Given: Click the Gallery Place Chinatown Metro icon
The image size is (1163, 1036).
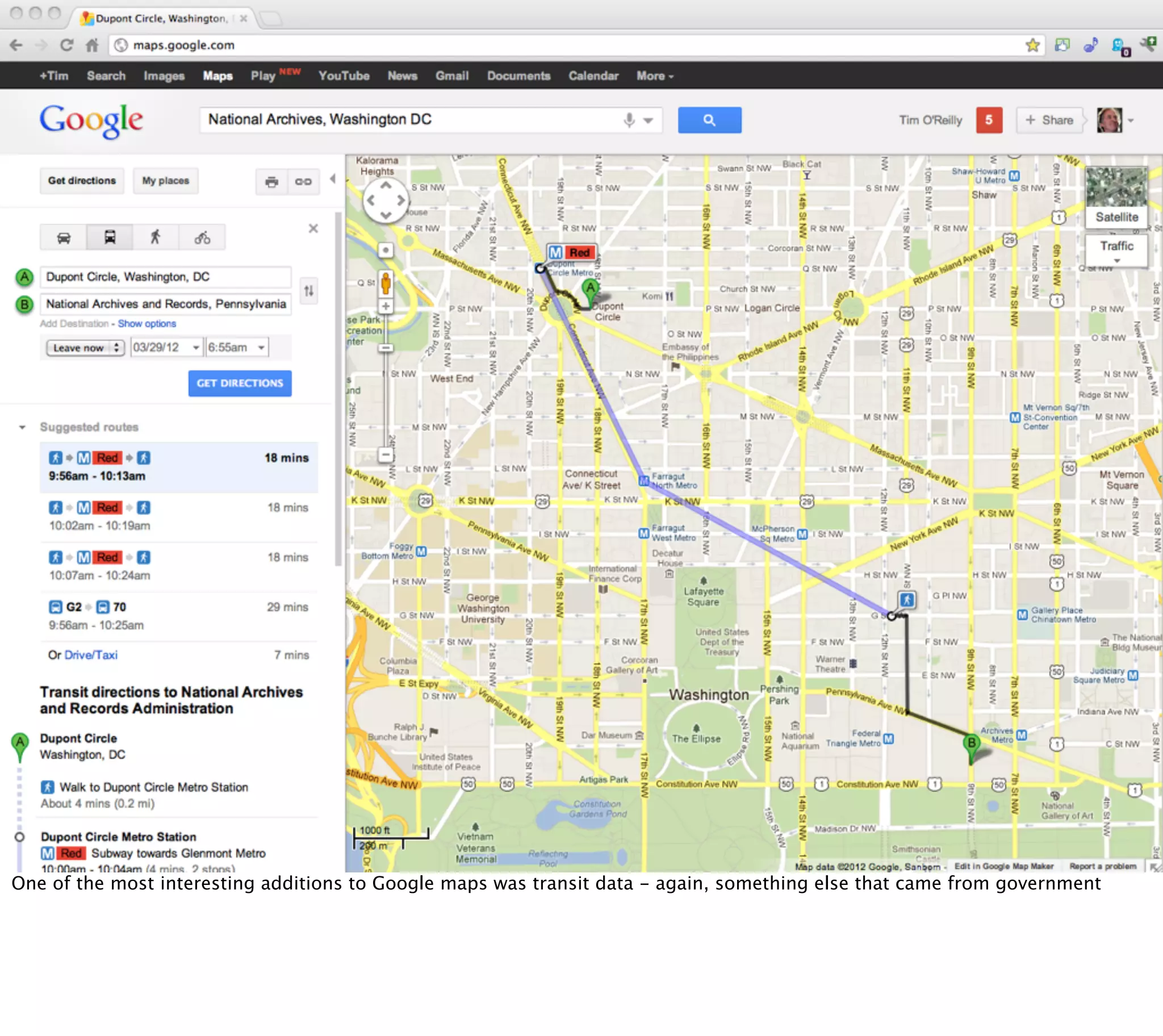Looking at the screenshot, I should pos(1023,614).
